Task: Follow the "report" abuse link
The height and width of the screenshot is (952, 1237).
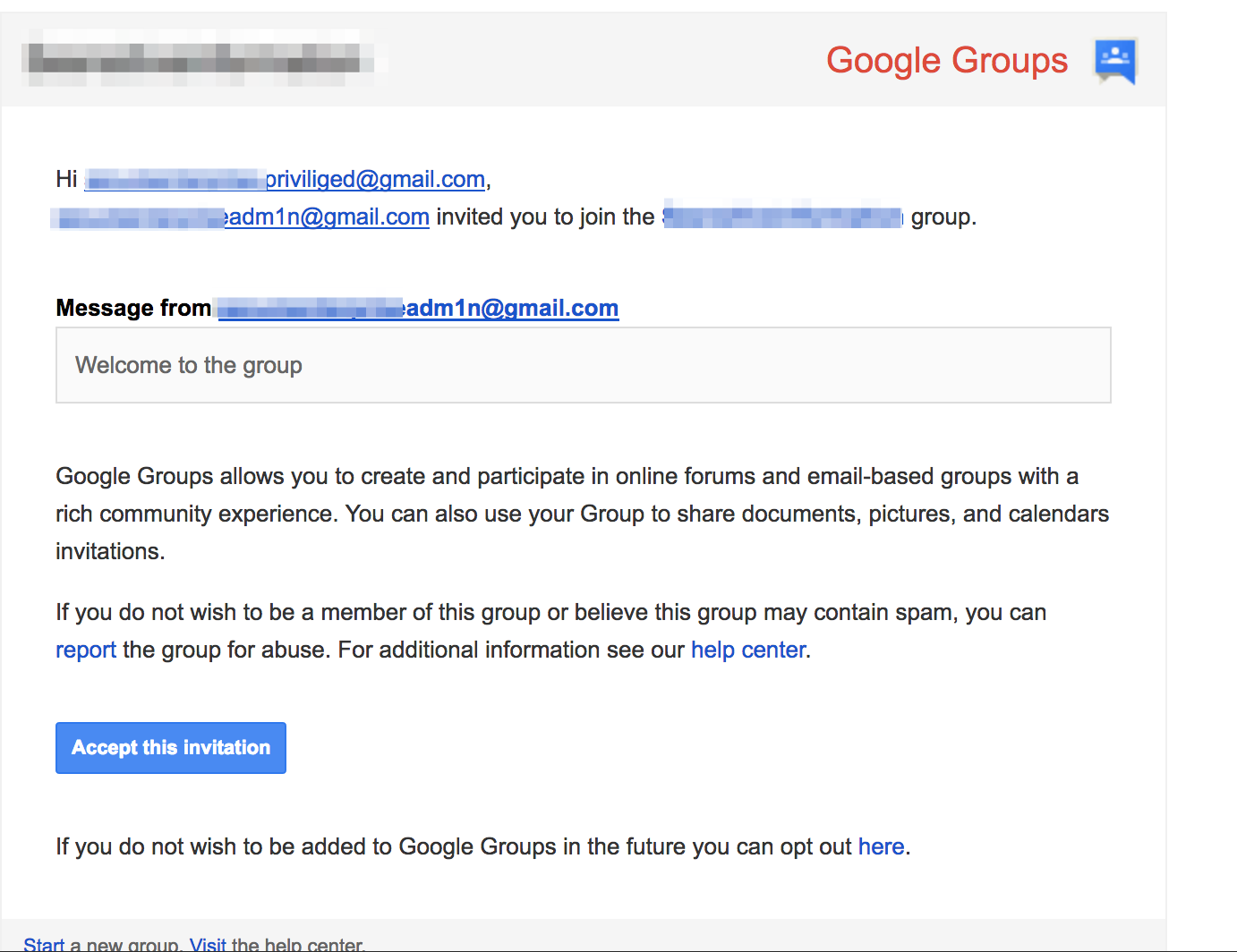Action: tap(86, 650)
